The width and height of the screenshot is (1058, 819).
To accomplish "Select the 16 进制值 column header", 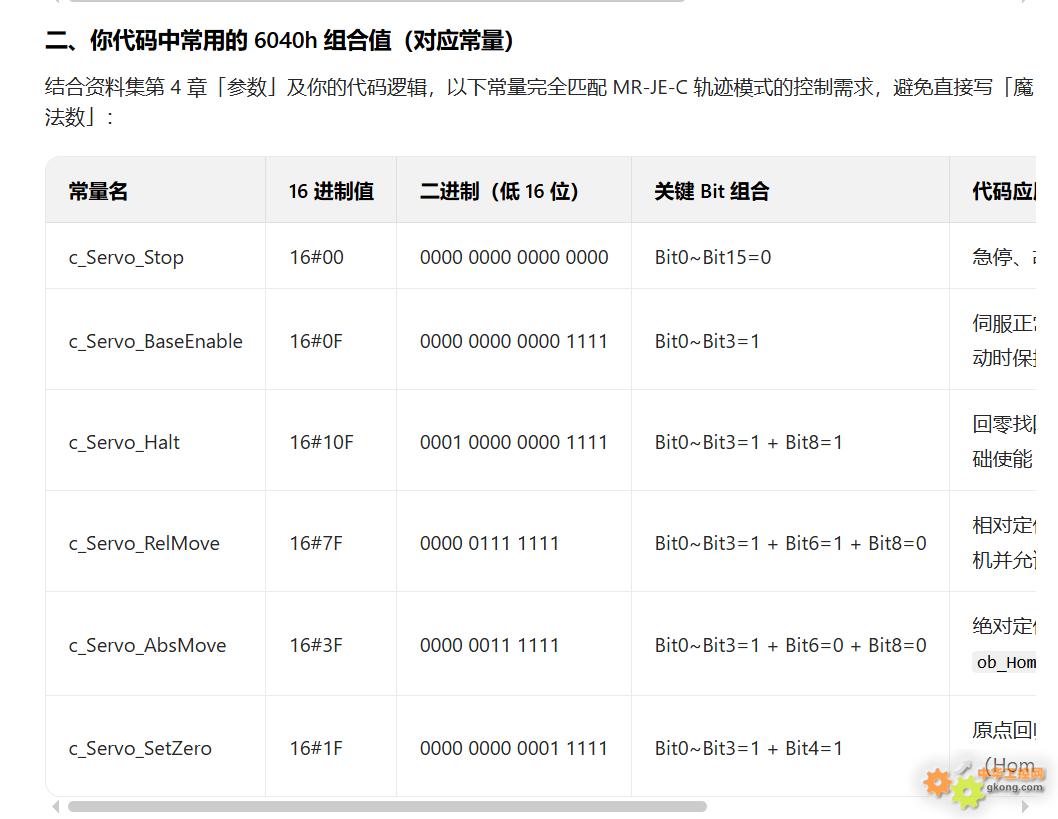I will tap(331, 191).
